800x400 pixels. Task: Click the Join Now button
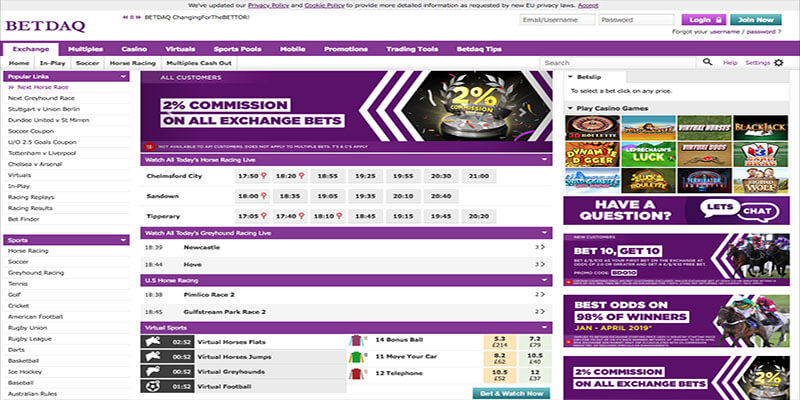click(756, 20)
